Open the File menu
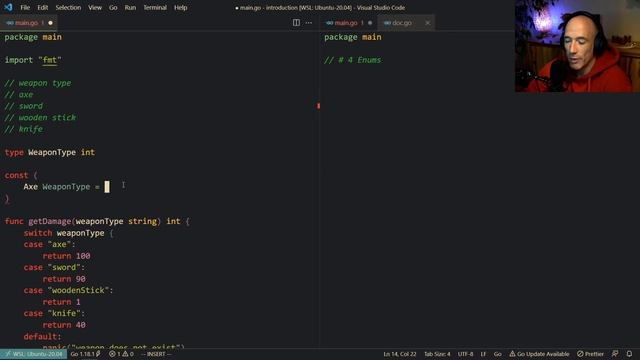640x360 pixels. 25,7
